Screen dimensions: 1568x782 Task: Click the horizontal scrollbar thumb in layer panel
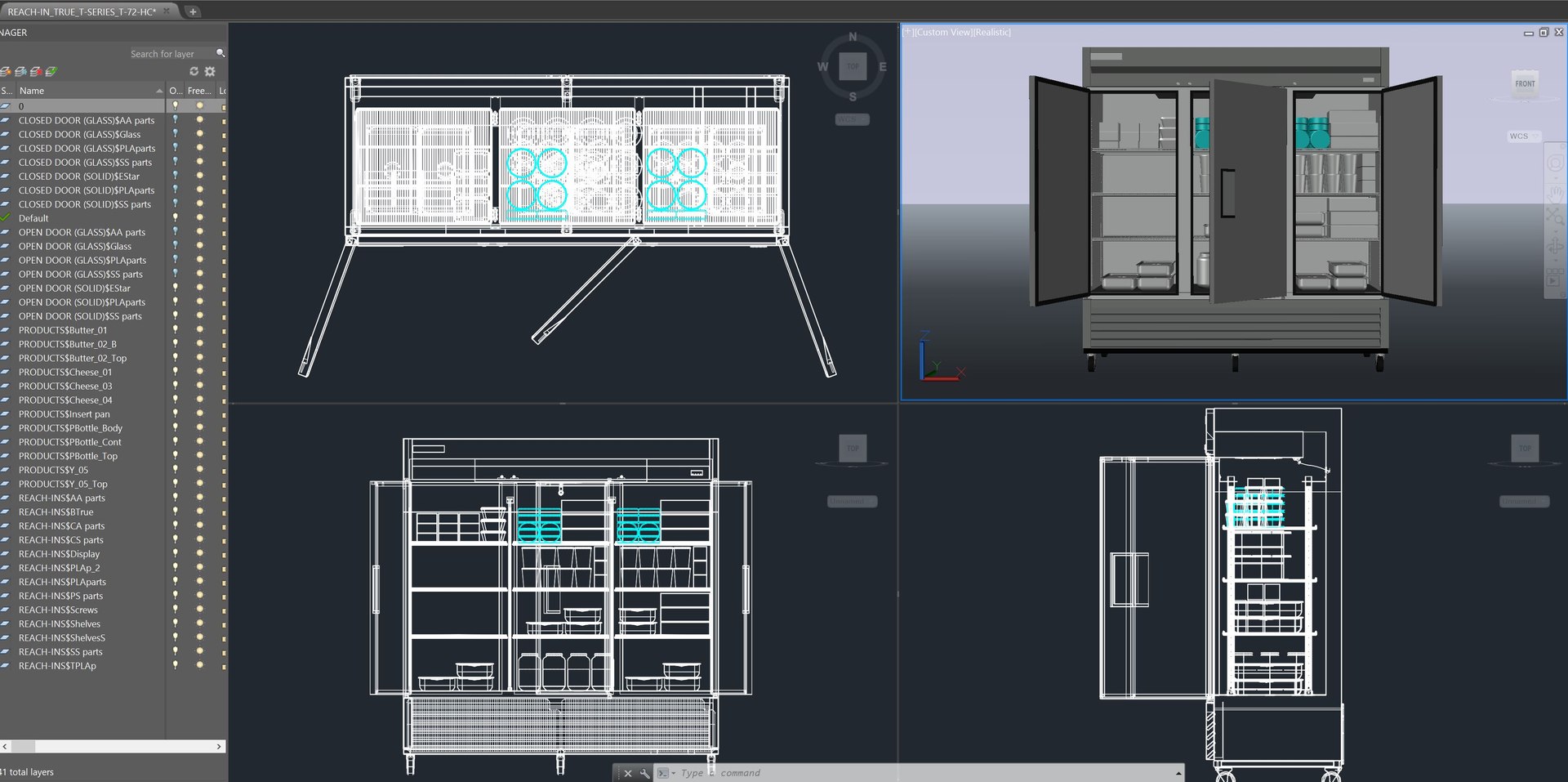(23, 746)
